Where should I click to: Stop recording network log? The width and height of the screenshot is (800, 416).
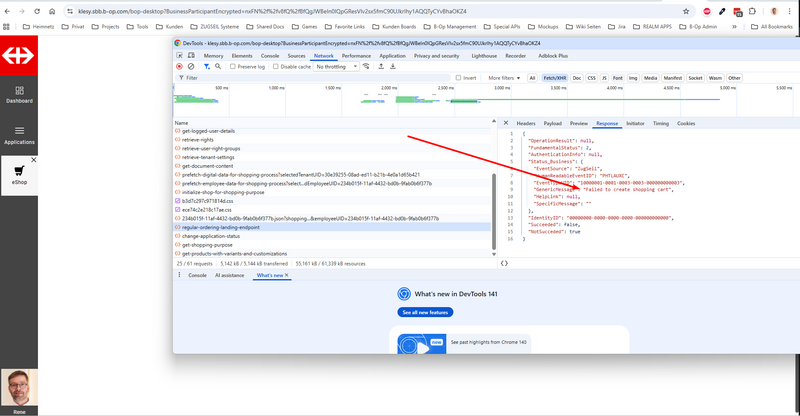click(179, 66)
